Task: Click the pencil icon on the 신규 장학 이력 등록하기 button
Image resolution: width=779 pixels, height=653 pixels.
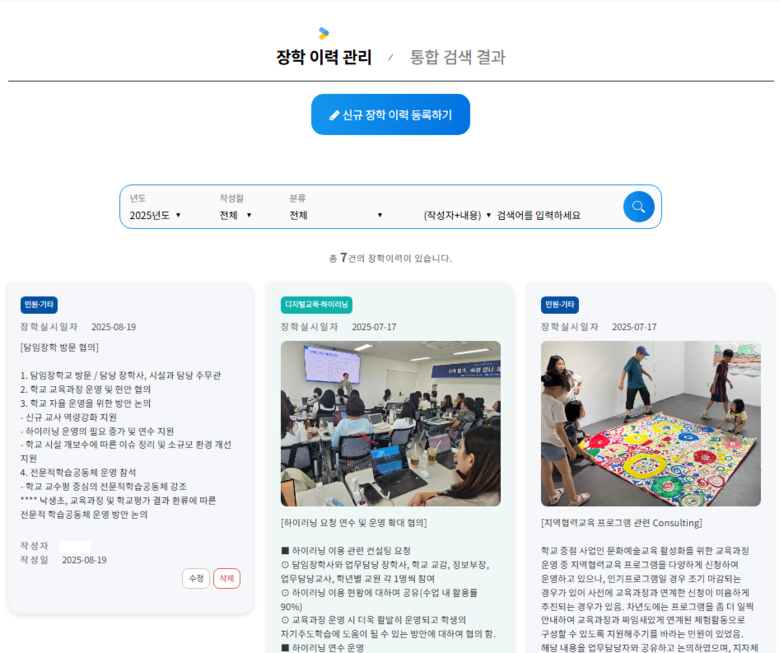Action: tap(335, 115)
